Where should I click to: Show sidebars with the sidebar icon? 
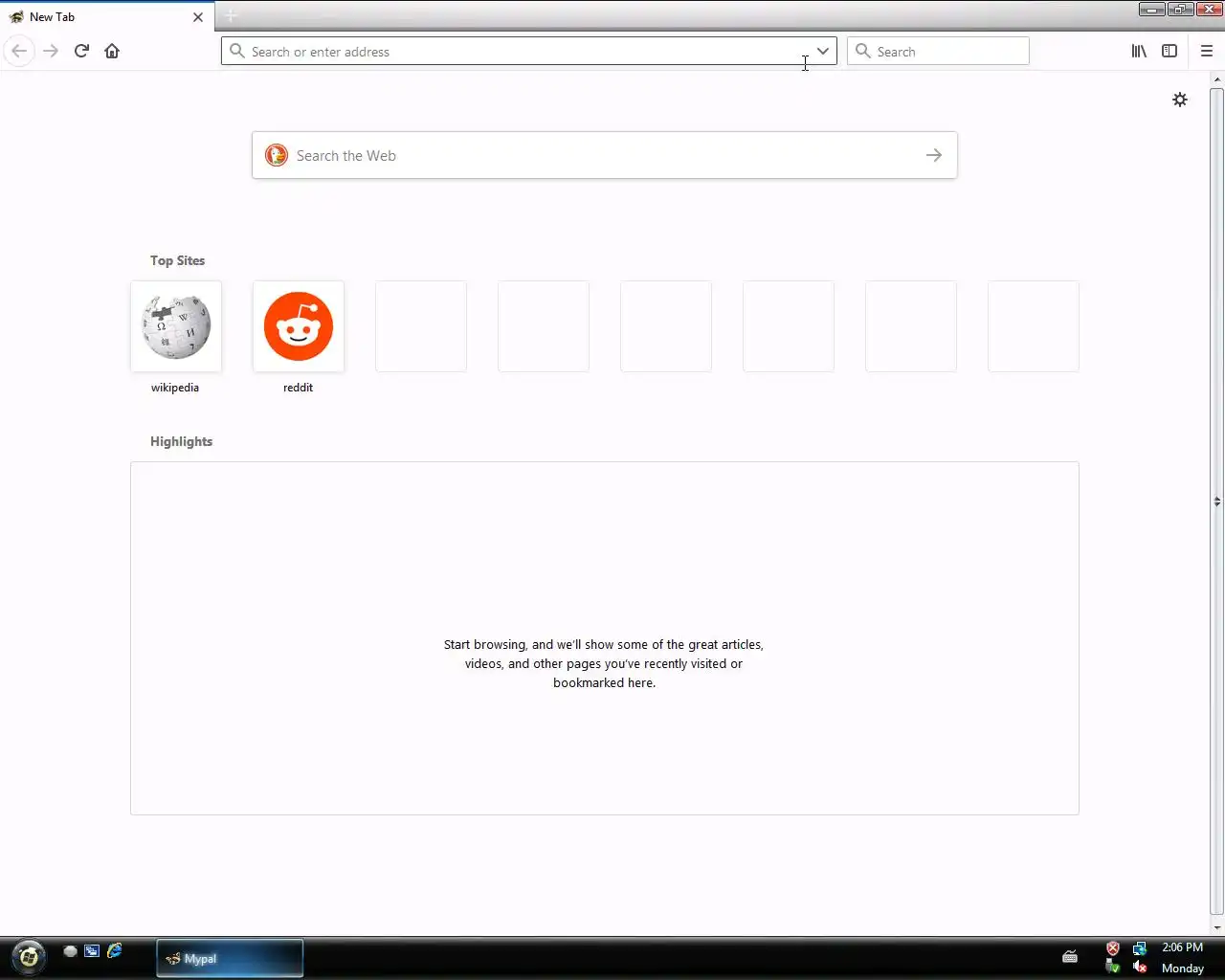pyautogui.click(x=1169, y=51)
